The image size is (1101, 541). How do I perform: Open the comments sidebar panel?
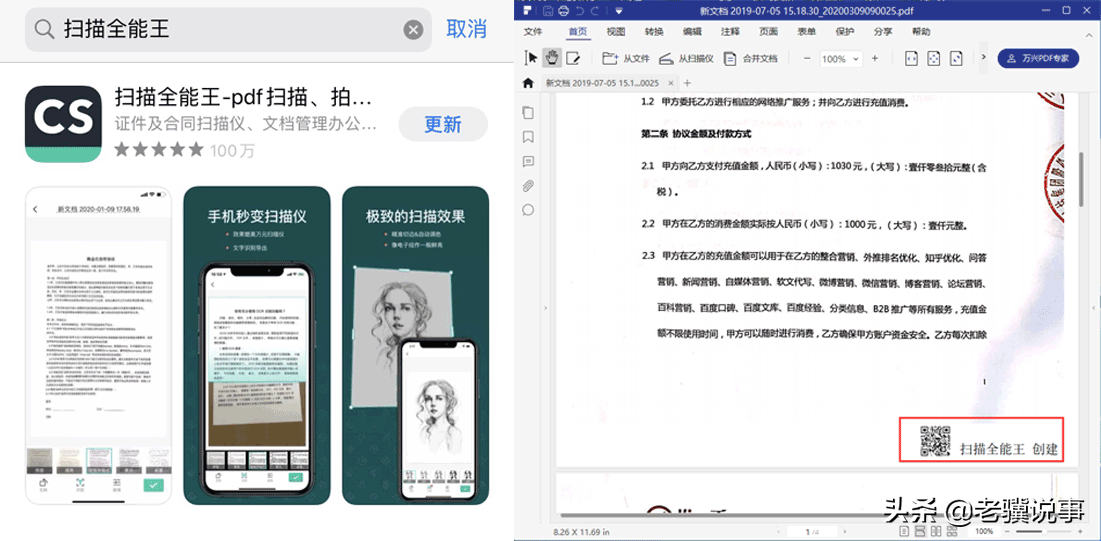528,162
